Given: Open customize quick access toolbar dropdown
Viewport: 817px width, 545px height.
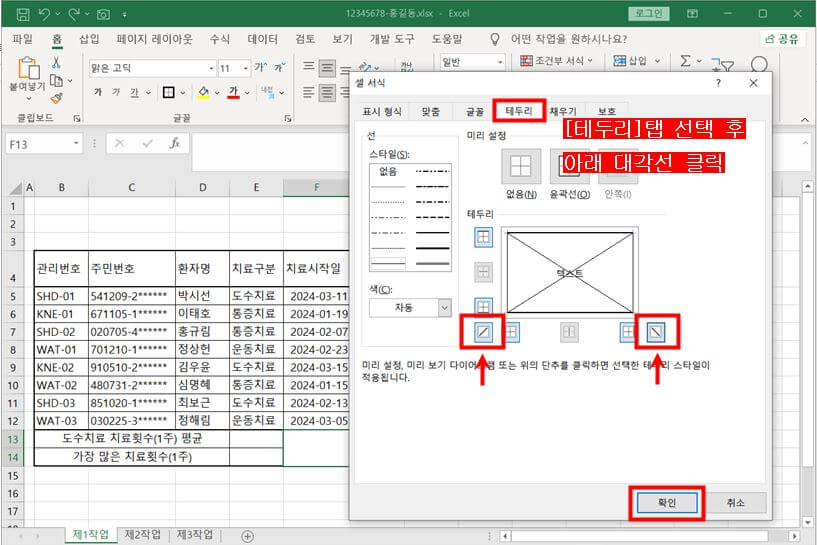Looking at the screenshot, I should point(125,15).
